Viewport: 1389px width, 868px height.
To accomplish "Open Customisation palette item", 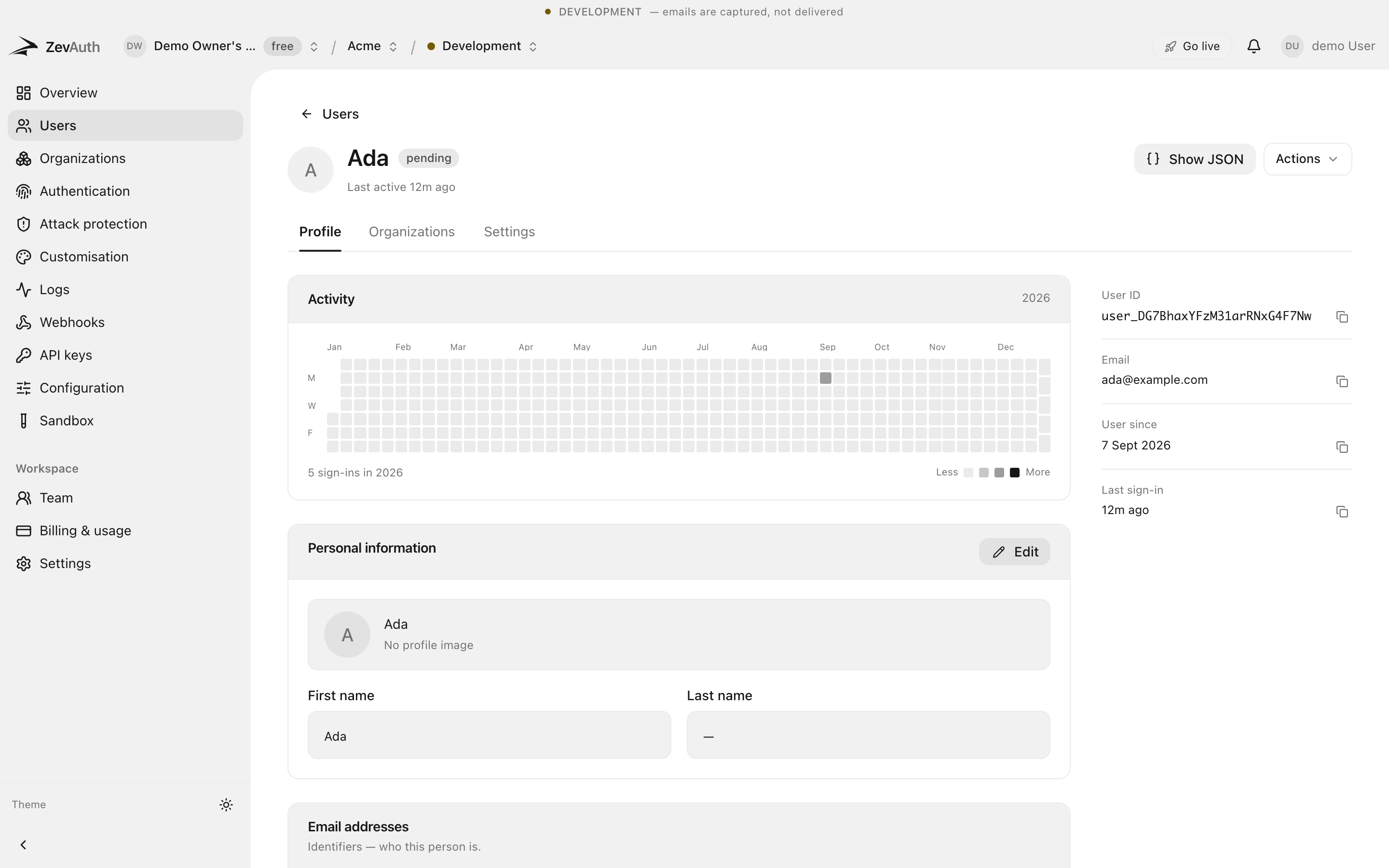I will click(125, 257).
